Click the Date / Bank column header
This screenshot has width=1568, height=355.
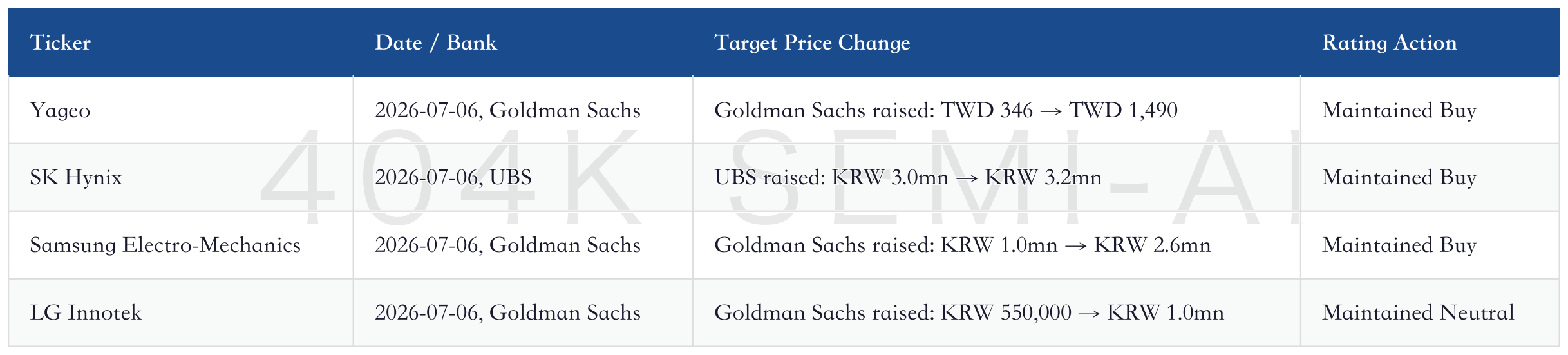[523, 43]
